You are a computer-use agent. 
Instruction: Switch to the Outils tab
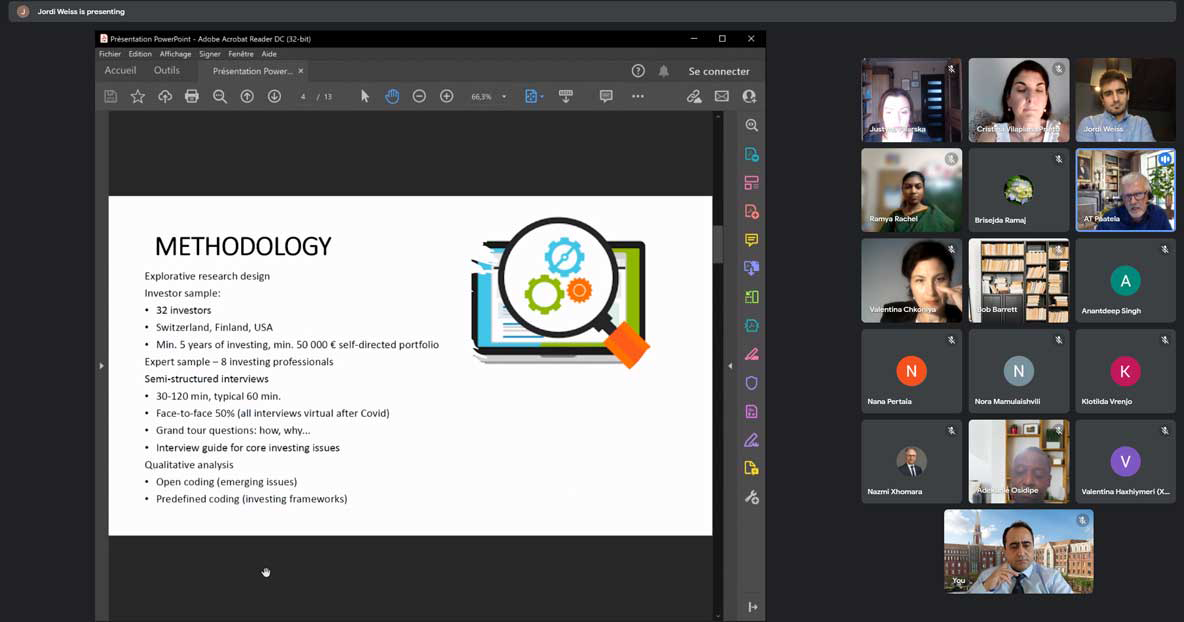tap(167, 71)
